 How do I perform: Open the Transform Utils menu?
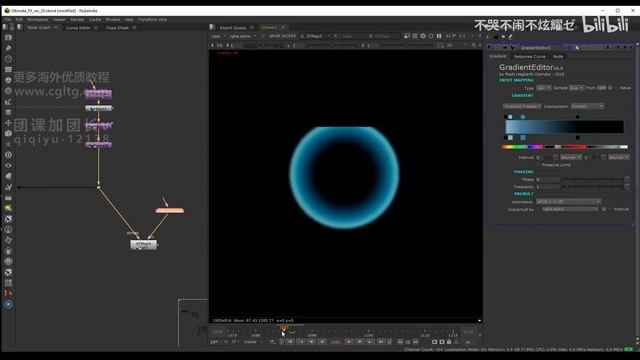[x=152, y=19]
